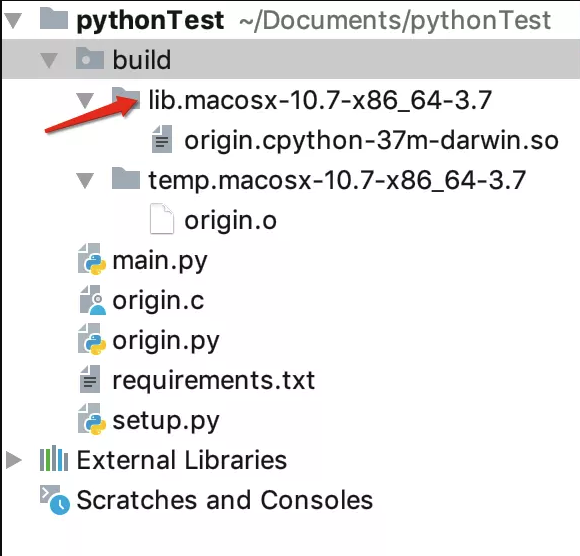This screenshot has width=580, height=556.
Task: Click the origin.c file icon
Action: 92,300
